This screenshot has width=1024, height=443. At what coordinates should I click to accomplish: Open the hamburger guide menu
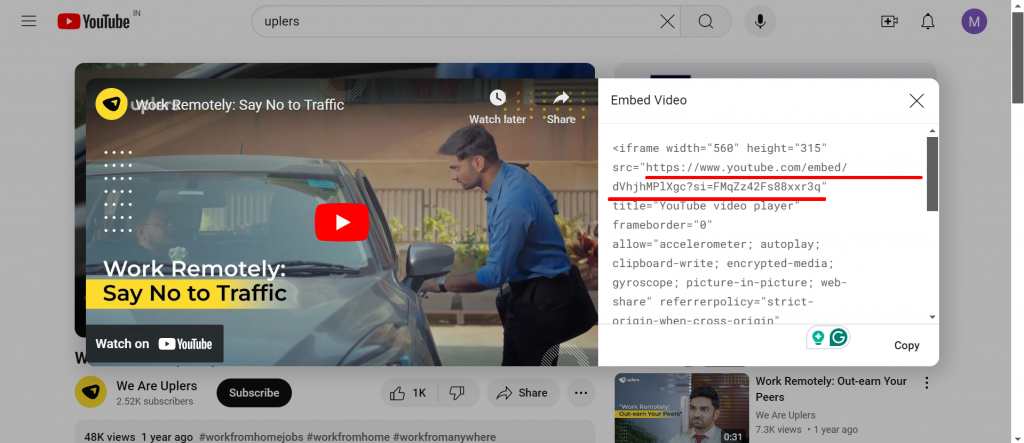pos(28,22)
